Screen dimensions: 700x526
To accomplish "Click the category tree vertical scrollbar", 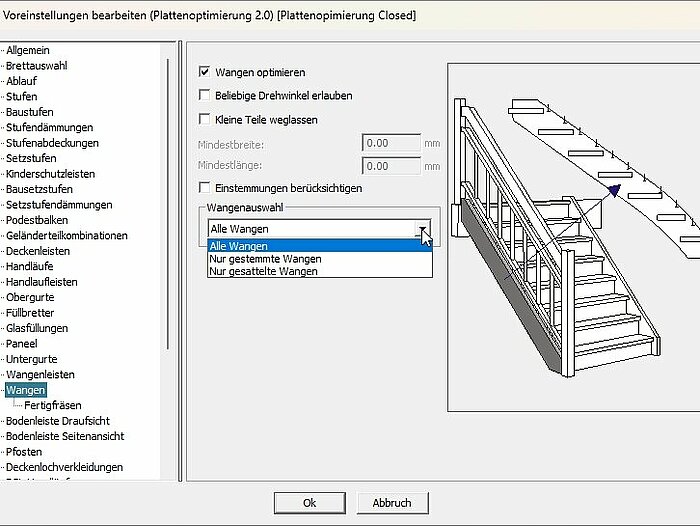I will pyautogui.click(x=168, y=204).
